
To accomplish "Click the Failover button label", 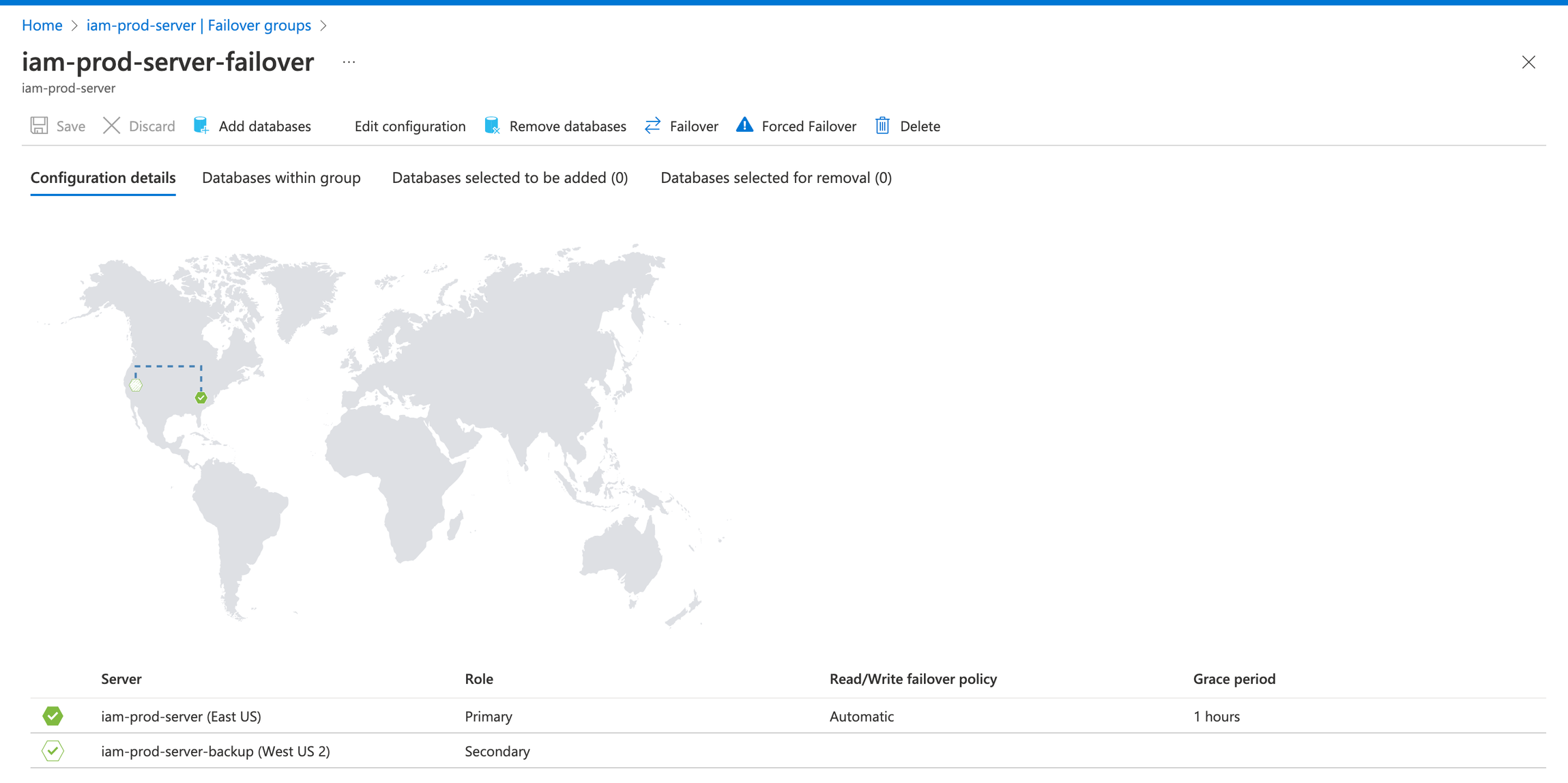I will pos(694,126).
